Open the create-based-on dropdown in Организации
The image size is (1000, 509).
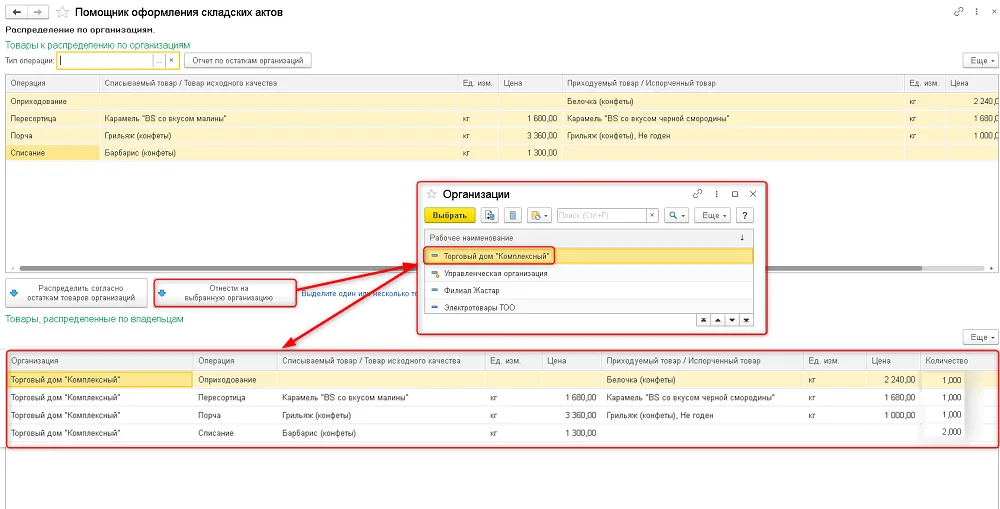(x=539, y=216)
